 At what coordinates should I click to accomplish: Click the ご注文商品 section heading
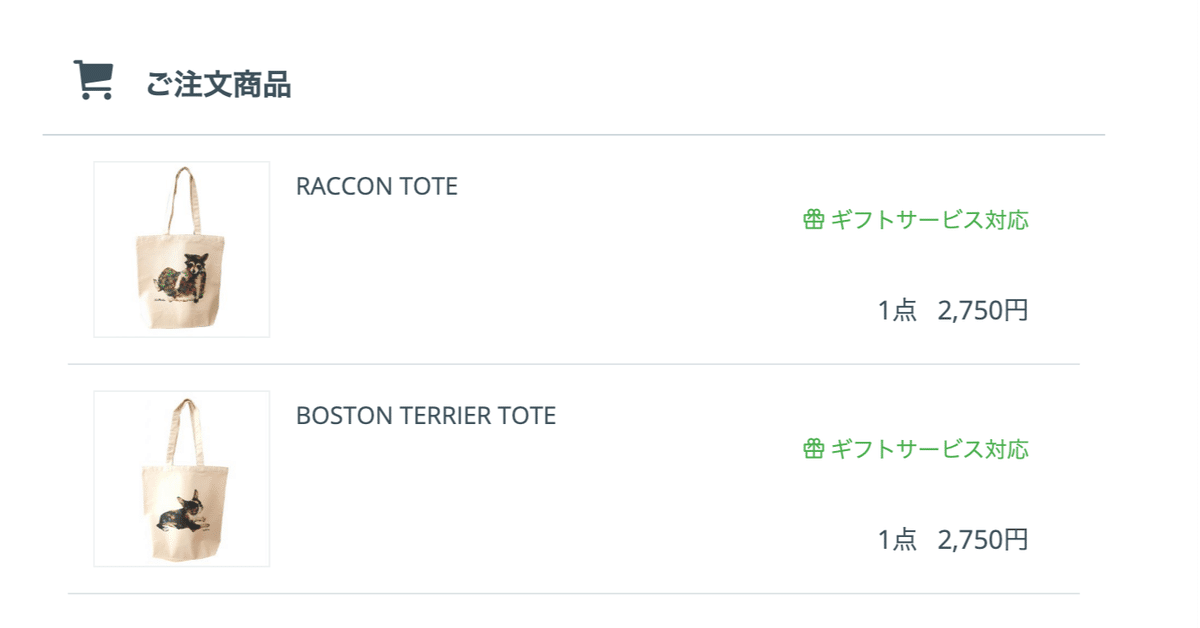[218, 85]
